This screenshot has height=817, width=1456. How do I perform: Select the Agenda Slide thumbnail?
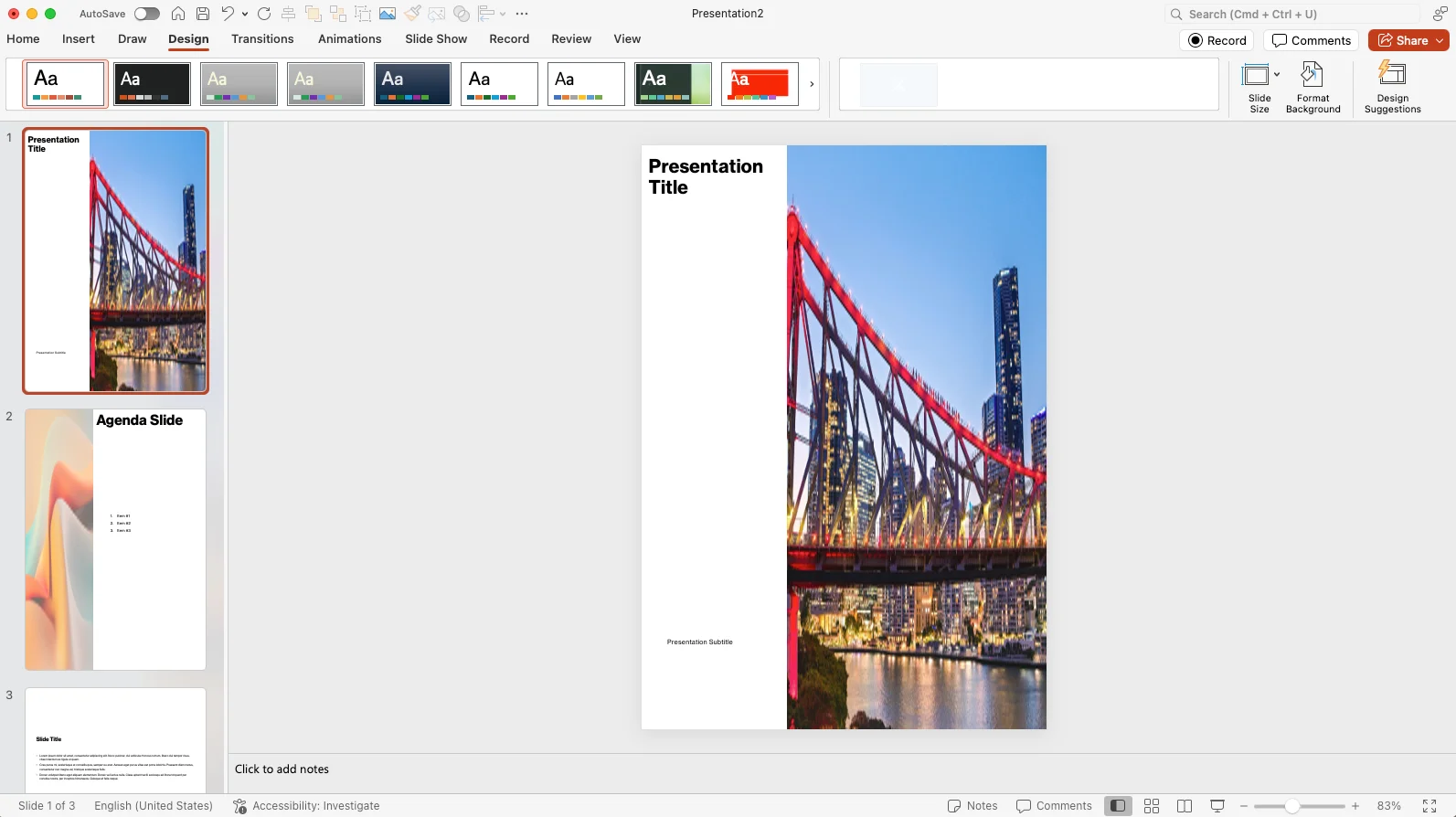tap(115, 539)
